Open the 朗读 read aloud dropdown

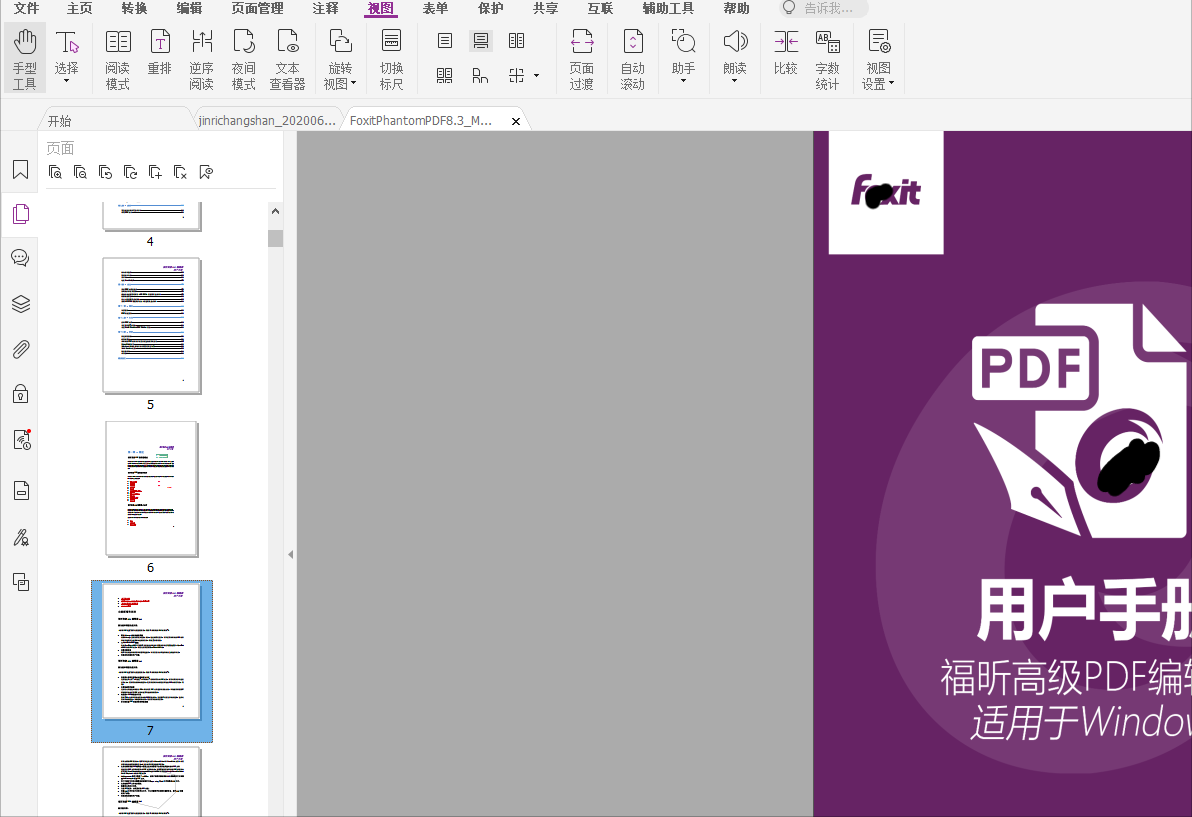coord(735,55)
